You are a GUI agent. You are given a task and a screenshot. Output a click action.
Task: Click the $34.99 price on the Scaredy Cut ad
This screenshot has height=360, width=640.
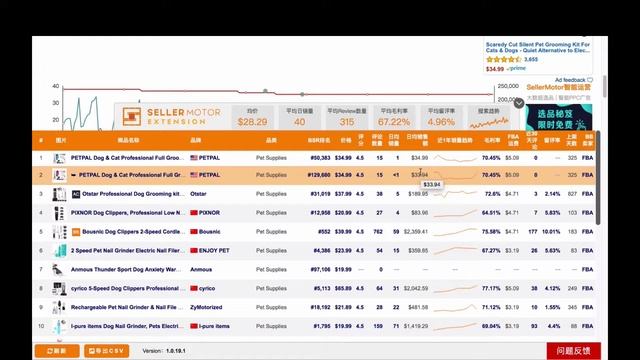(x=495, y=69)
